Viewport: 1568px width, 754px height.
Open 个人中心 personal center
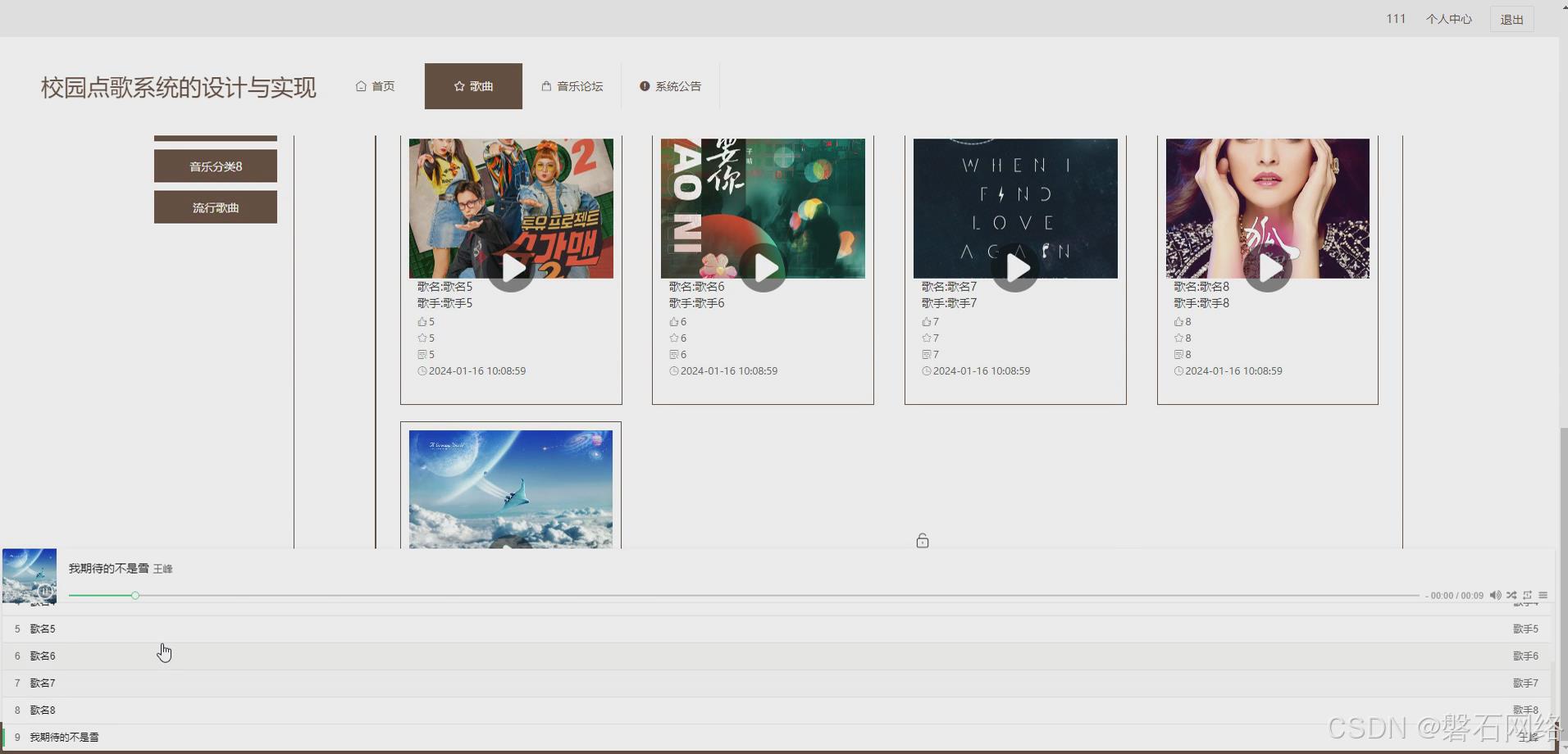coord(1448,19)
